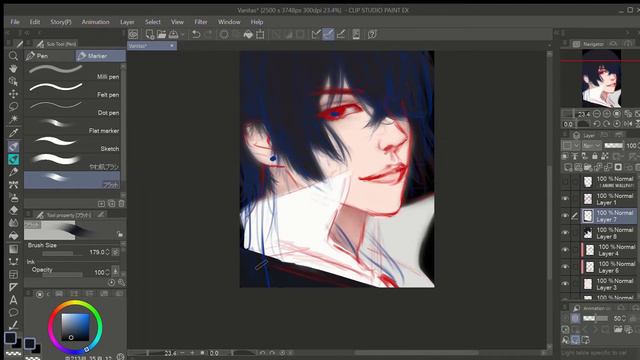The image size is (640, 360).
Task: Open layer color palette dropdown arrow
Action: [x=576, y=145]
